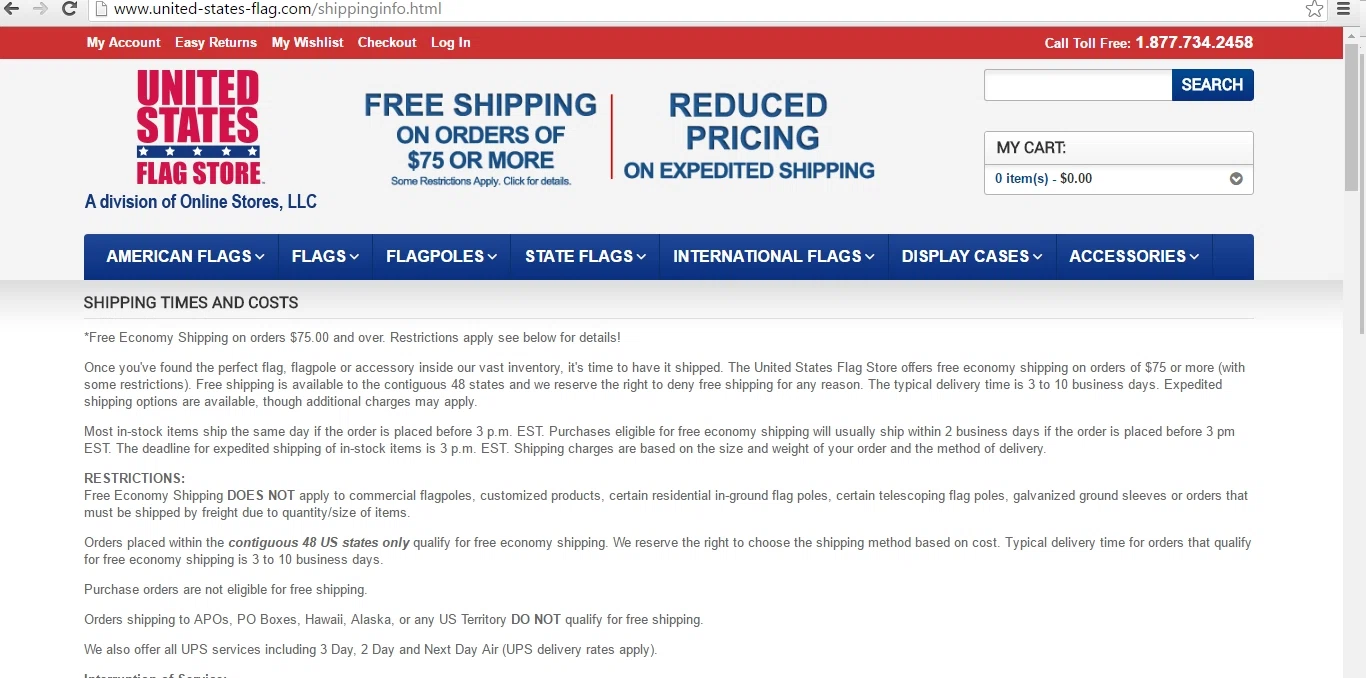Open the State Flags menu
Screen dimensions: 1366x678
pyautogui.click(x=585, y=256)
